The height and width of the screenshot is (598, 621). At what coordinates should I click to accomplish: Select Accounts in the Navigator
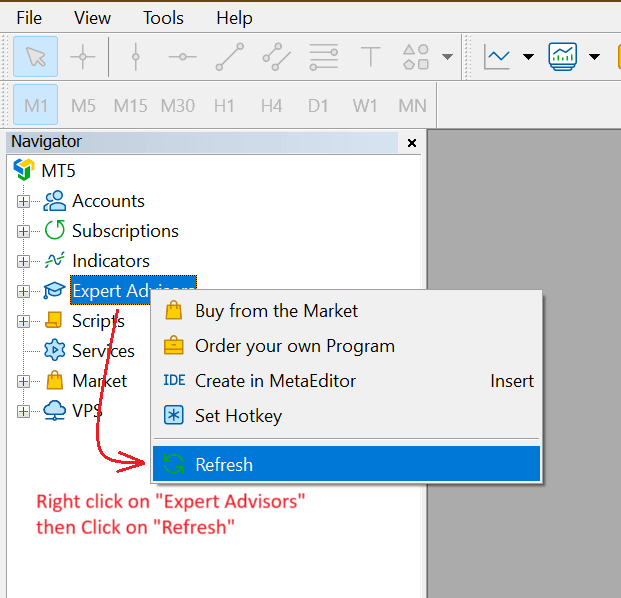coord(108,201)
